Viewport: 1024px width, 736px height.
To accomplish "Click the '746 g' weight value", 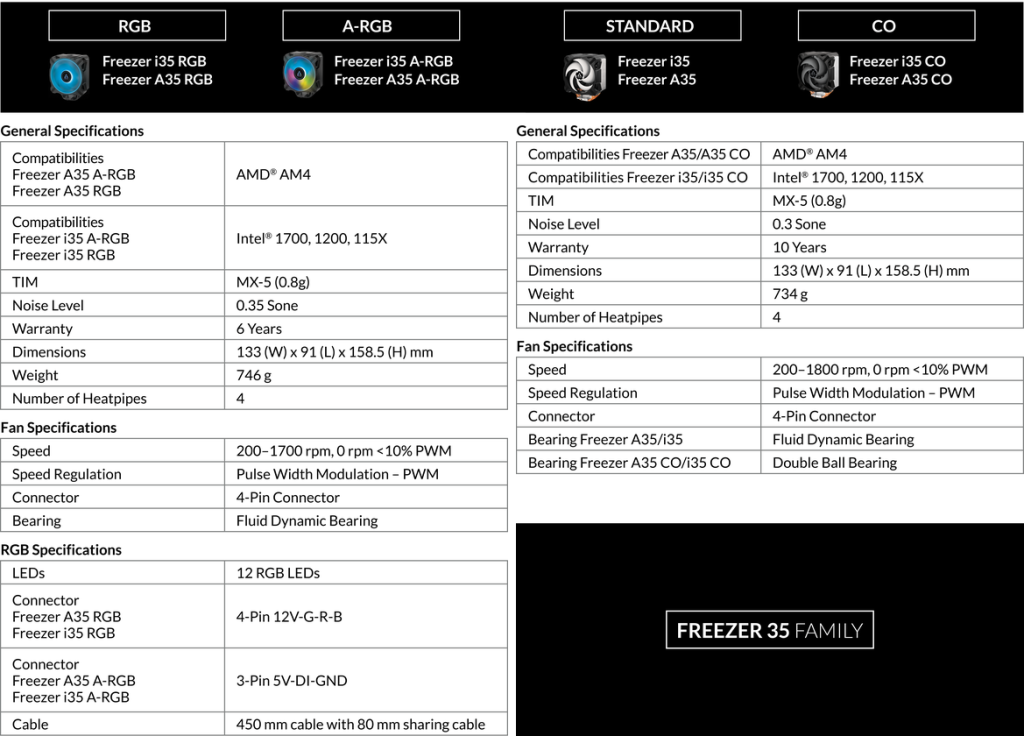I will click(254, 376).
